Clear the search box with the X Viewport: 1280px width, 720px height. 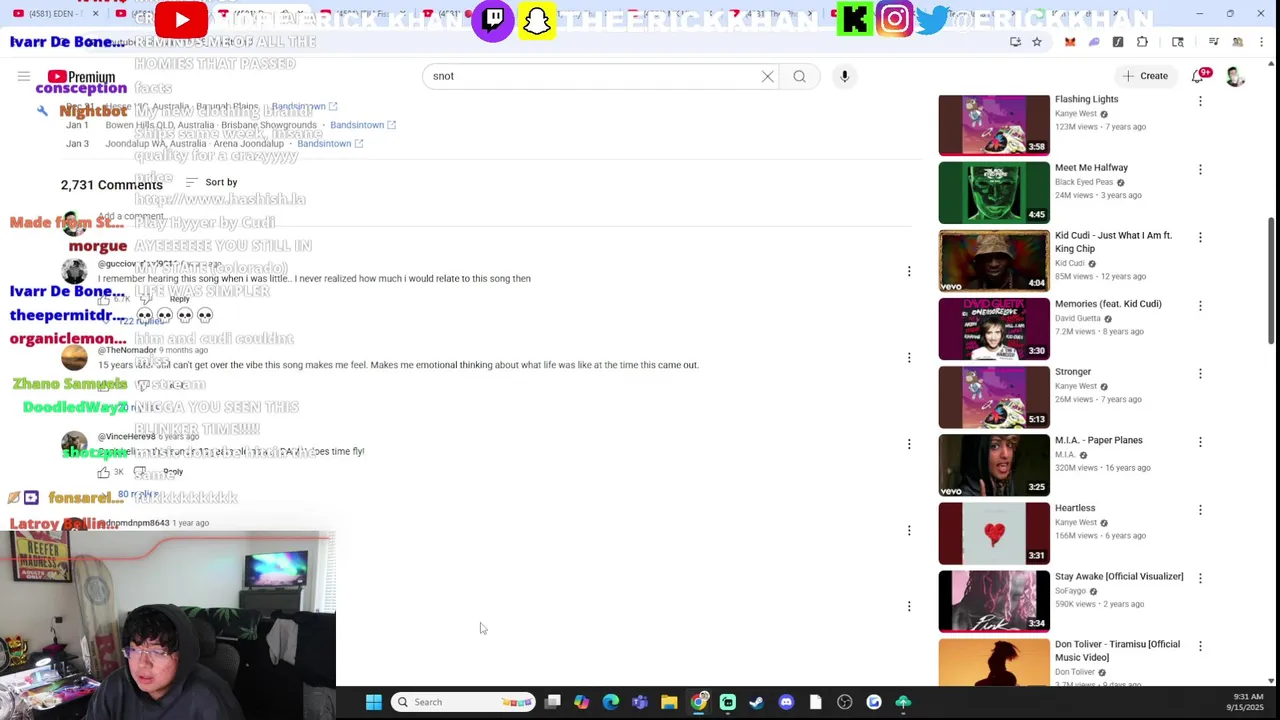tap(767, 76)
